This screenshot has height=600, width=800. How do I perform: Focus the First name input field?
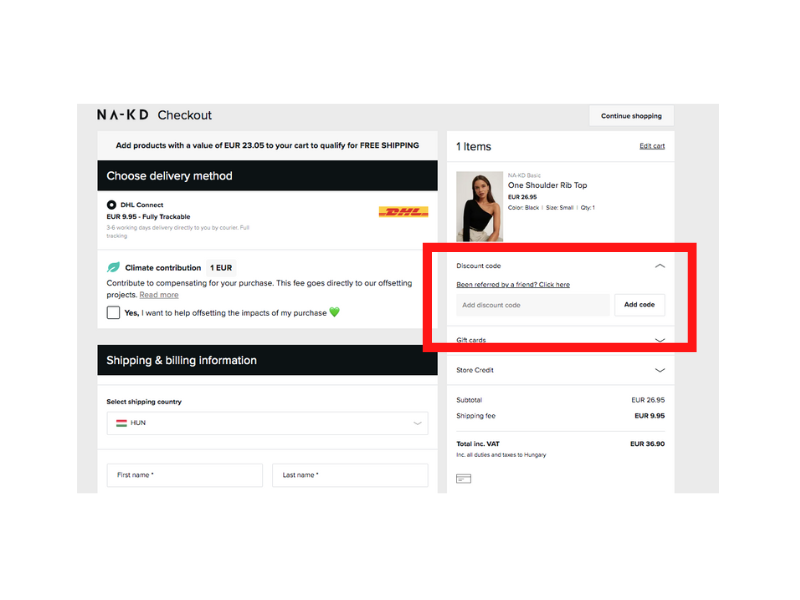coord(185,475)
